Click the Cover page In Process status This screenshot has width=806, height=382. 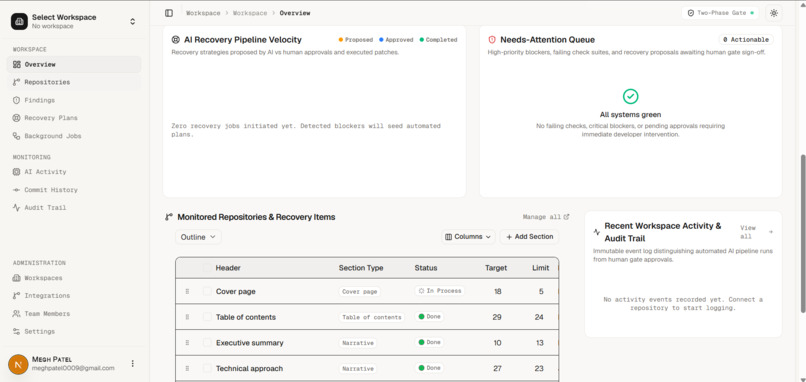[439, 291]
